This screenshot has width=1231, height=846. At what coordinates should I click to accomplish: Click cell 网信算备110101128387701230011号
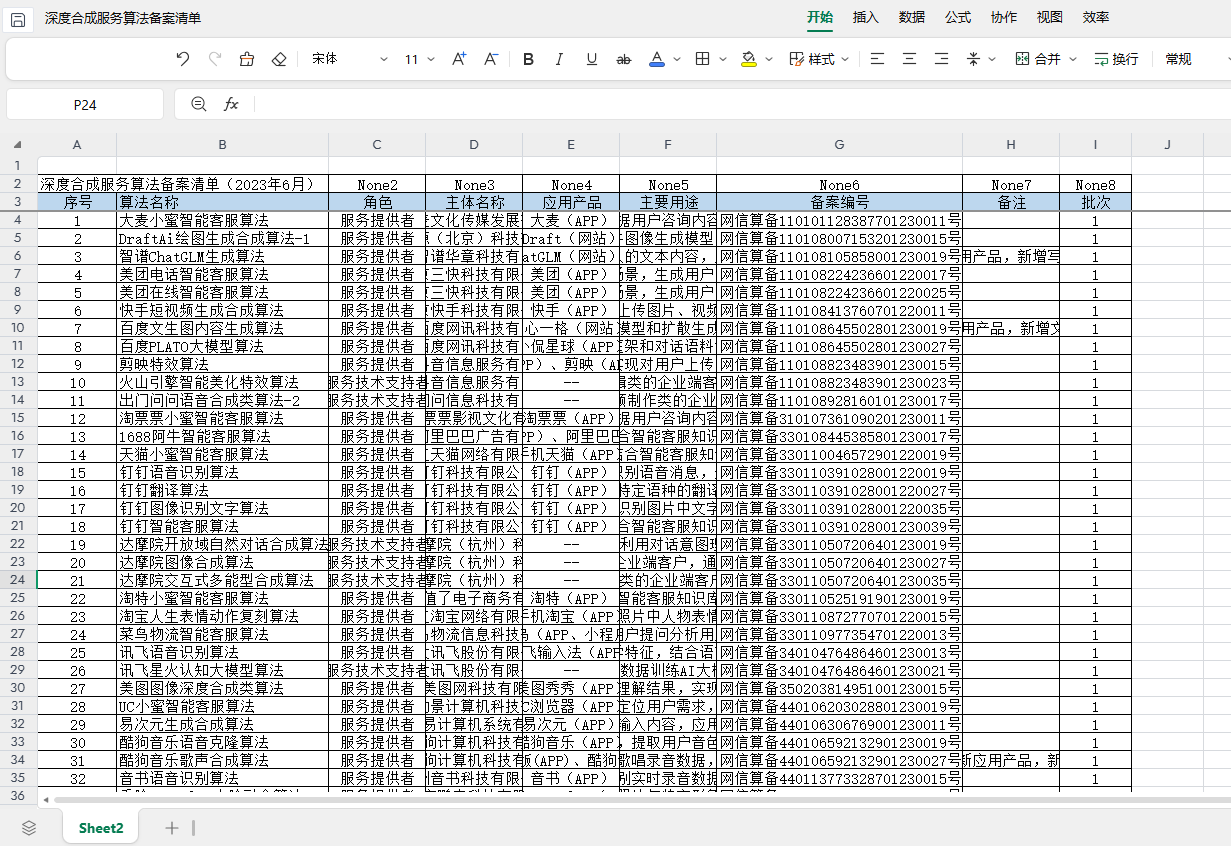839,220
